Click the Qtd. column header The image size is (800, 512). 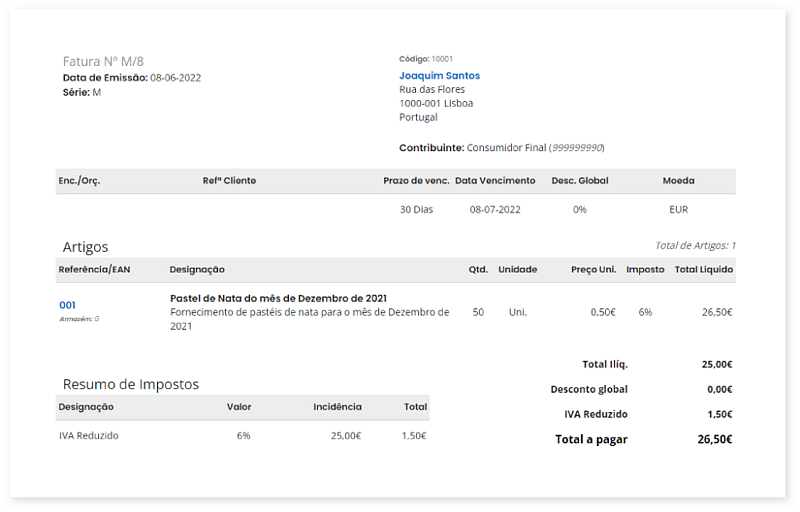coord(478,269)
